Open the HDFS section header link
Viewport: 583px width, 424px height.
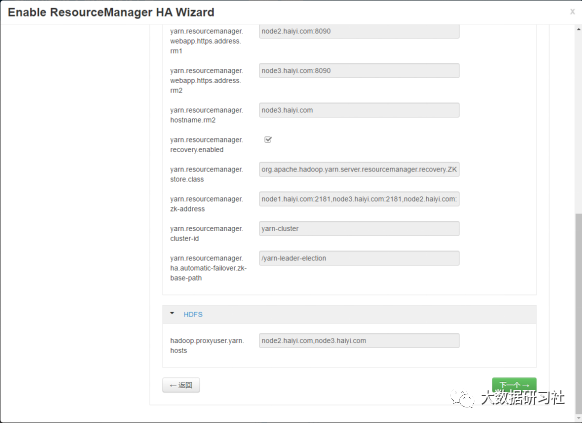193,314
